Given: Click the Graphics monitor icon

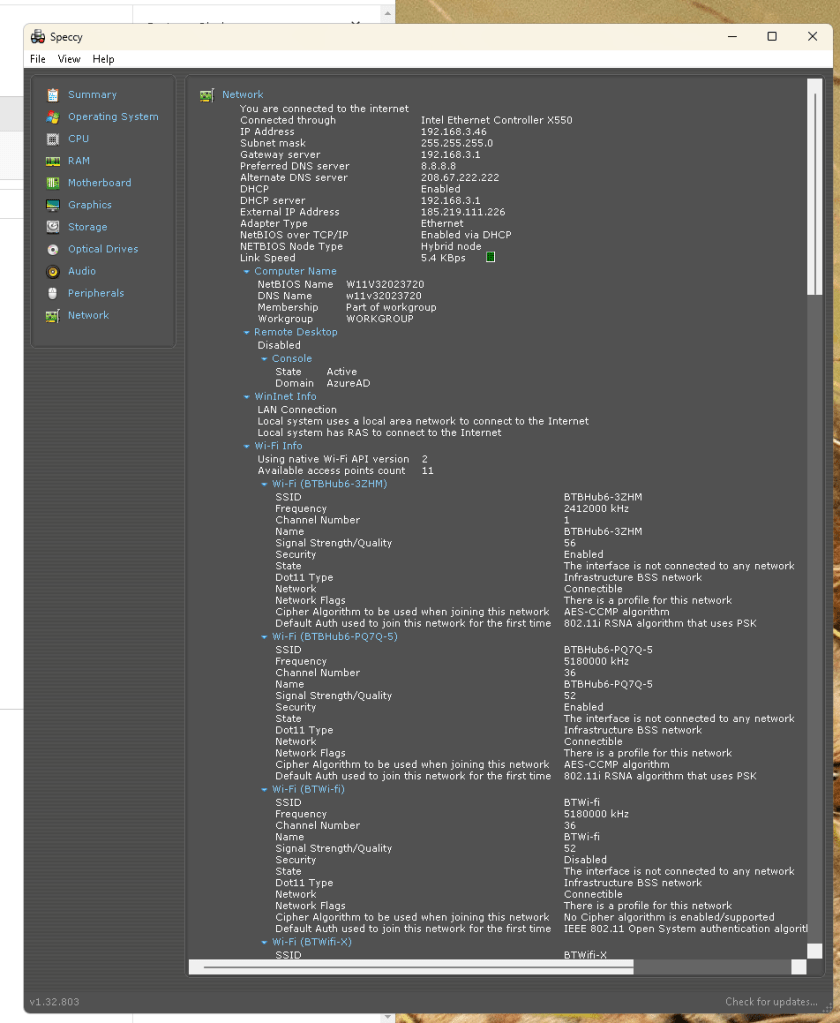Looking at the screenshot, I should 53,206.
